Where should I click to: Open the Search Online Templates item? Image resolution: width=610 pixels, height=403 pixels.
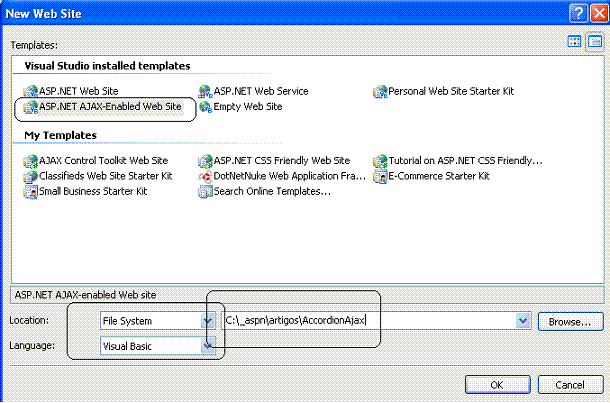[265, 192]
